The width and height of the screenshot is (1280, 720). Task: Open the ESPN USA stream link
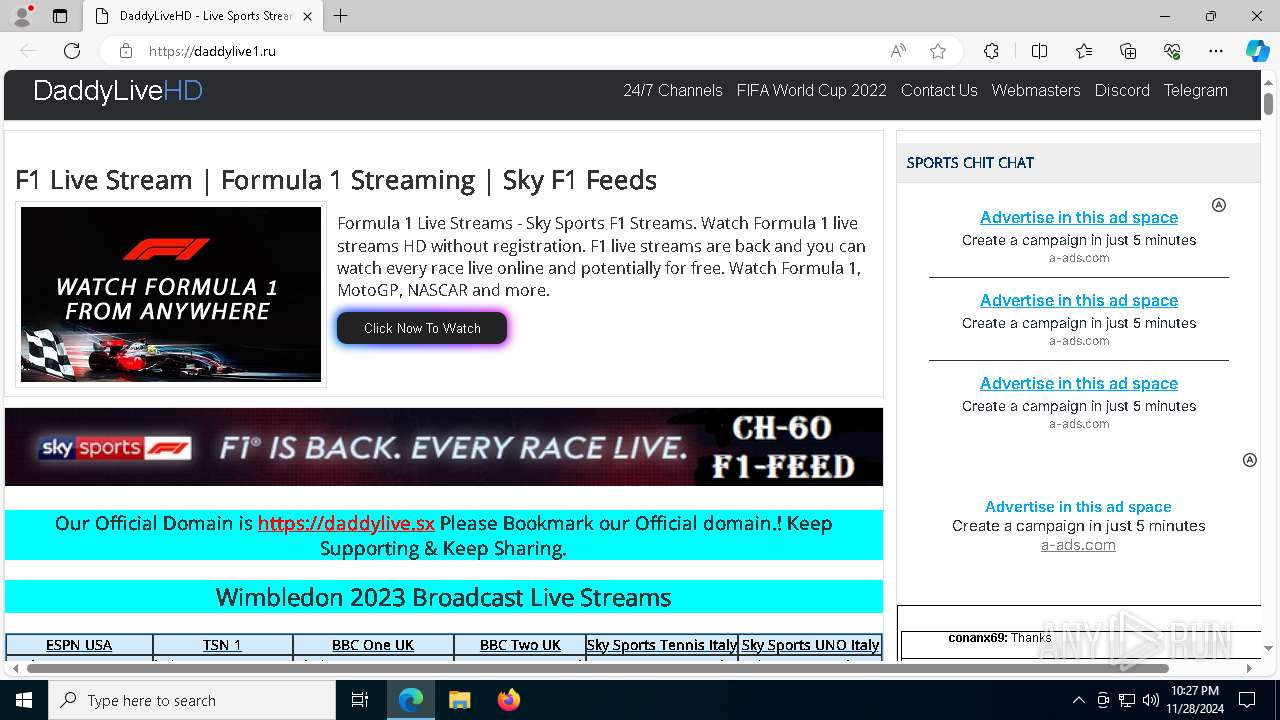(x=79, y=645)
